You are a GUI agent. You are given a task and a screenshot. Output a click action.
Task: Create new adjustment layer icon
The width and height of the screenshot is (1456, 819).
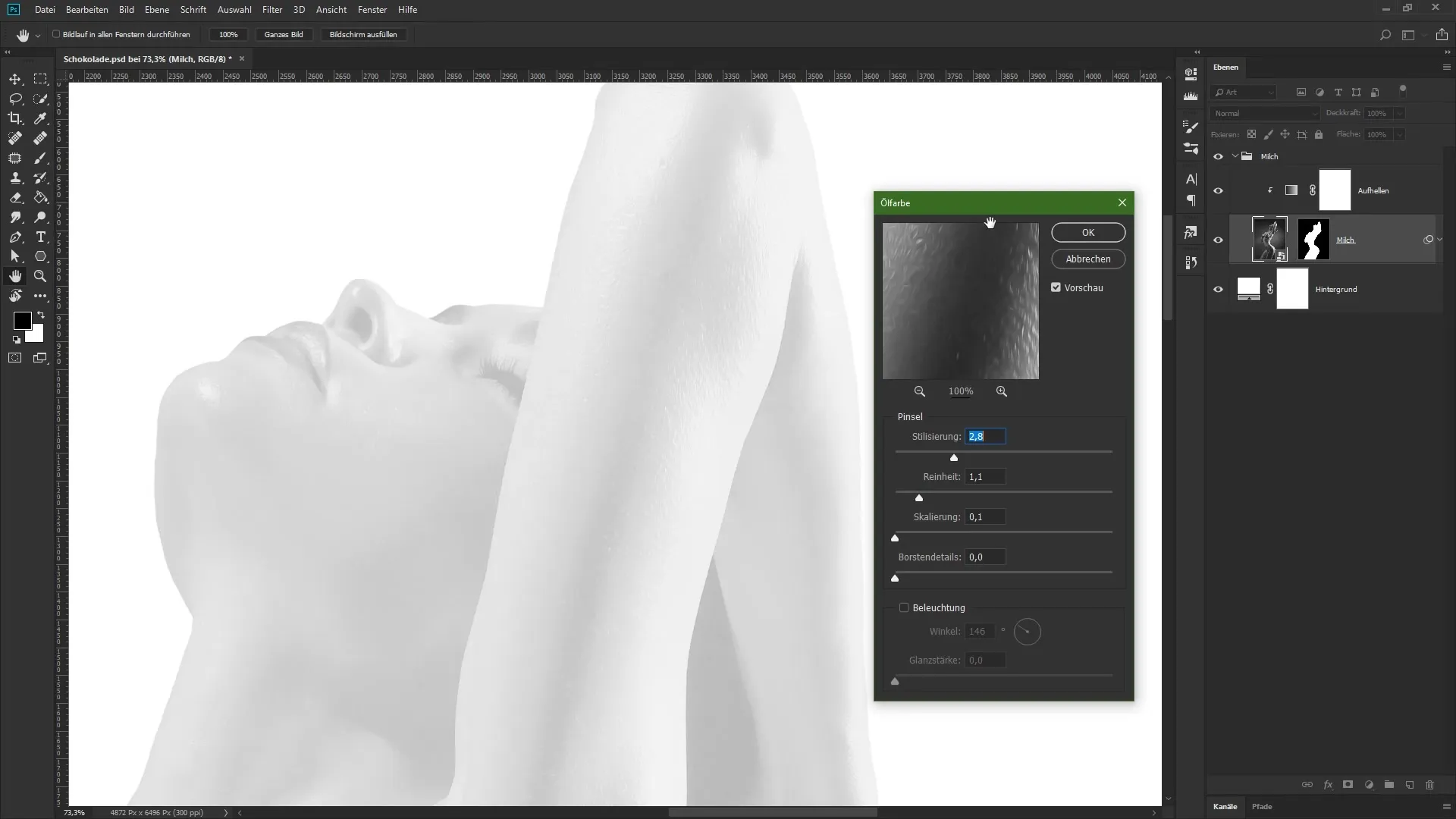point(1369,785)
